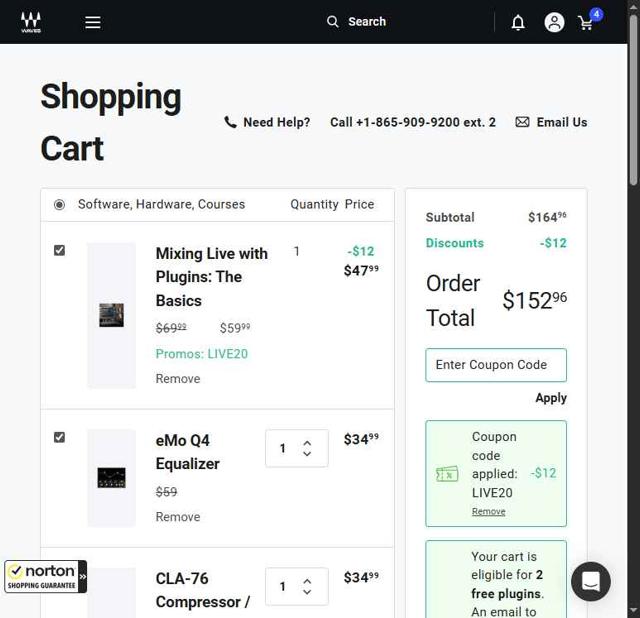Open the user account profile icon
640x618 pixels.
[x=554, y=22]
